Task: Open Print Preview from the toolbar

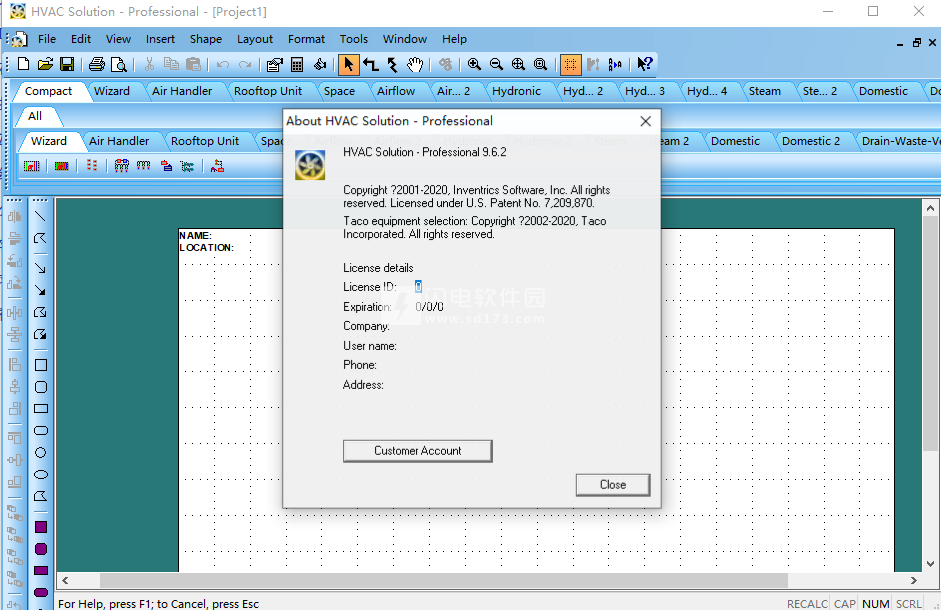Action: 119,64
